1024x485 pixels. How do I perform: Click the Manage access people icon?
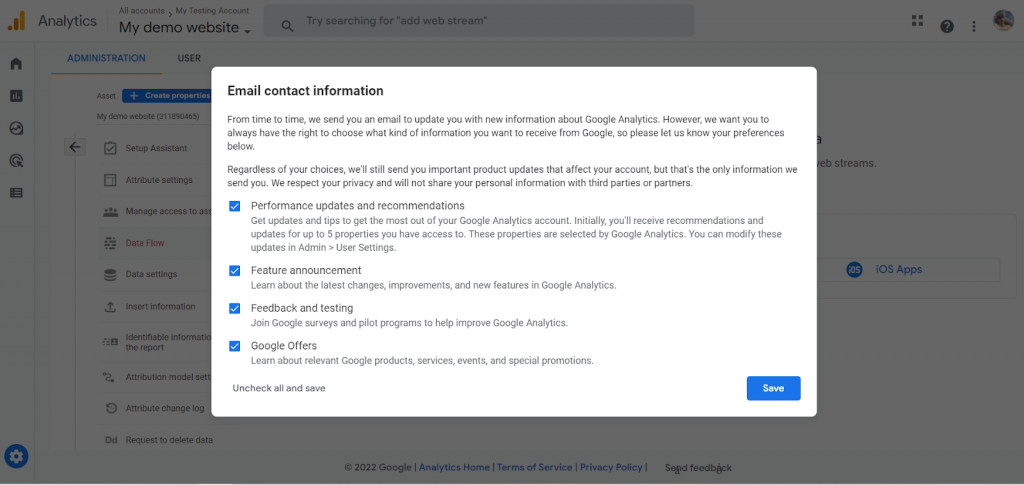pos(110,211)
